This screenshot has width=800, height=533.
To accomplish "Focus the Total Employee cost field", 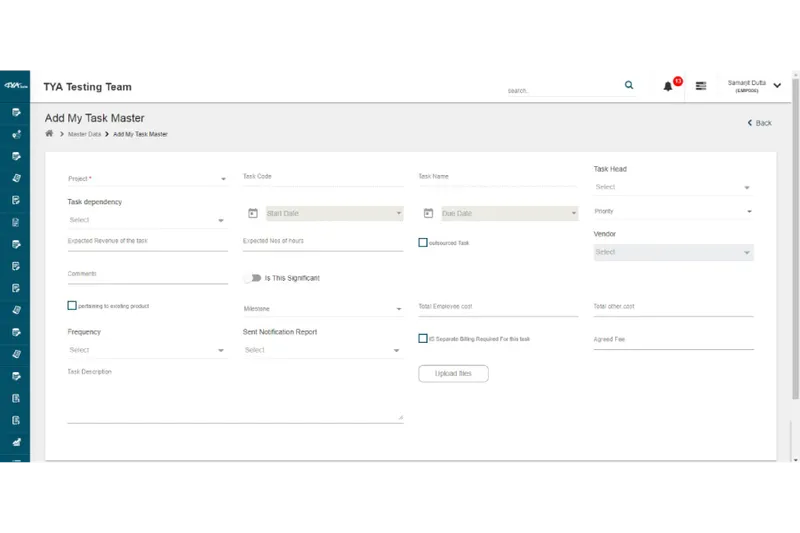I will coord(498,308).
